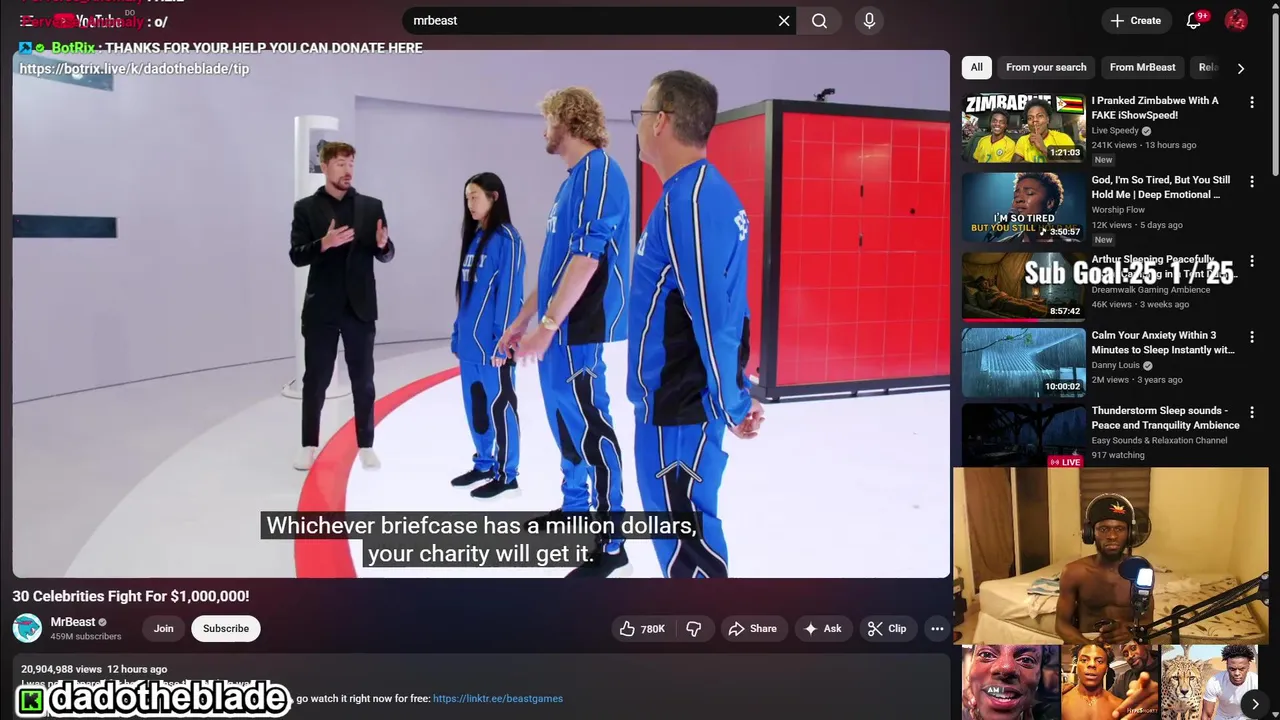Open the account avatar menu
Viewport: 1280px width, 720px height.
click(x=1236, y=20)
